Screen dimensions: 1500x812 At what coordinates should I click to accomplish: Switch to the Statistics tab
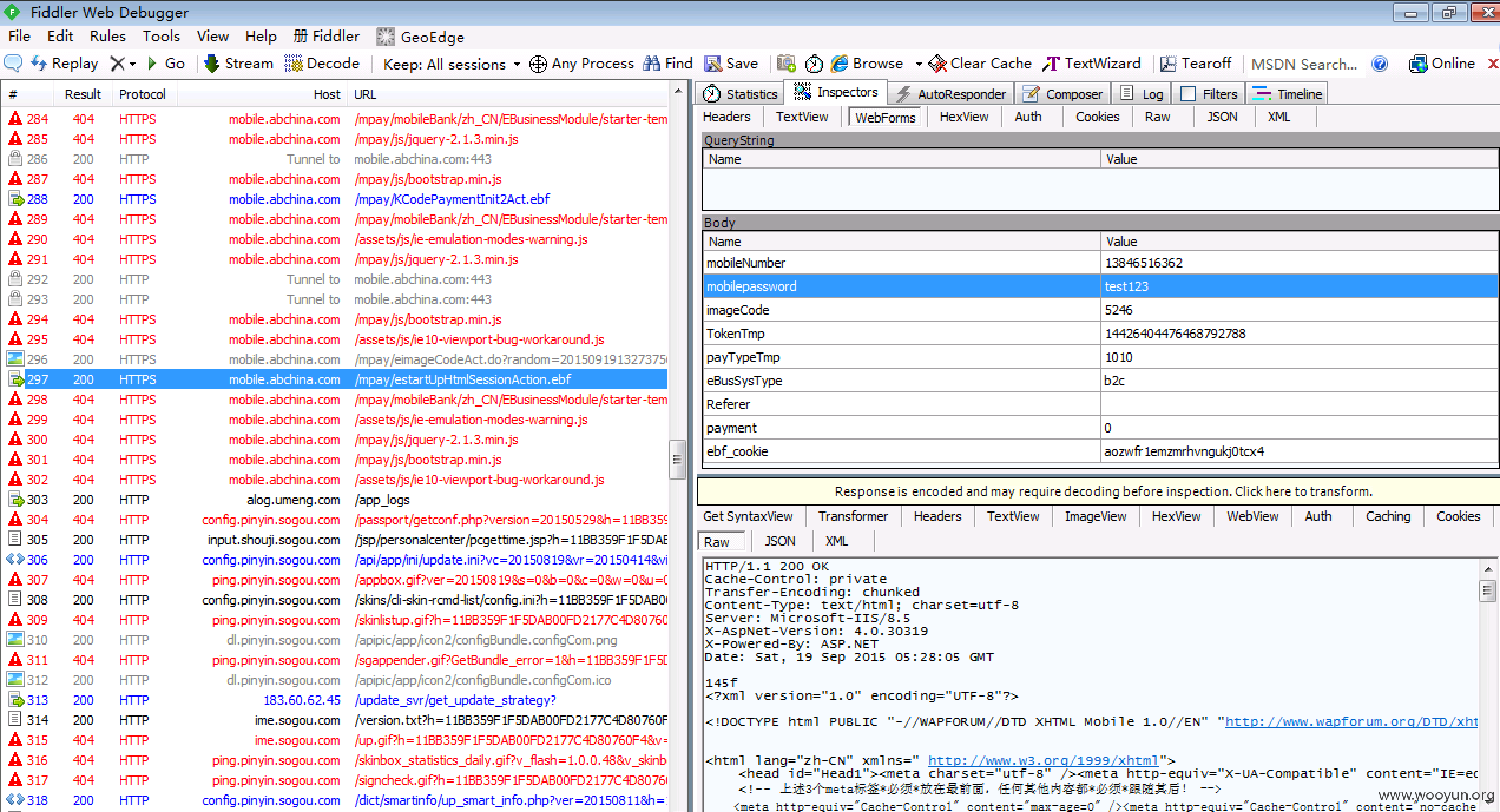(741, 94)
